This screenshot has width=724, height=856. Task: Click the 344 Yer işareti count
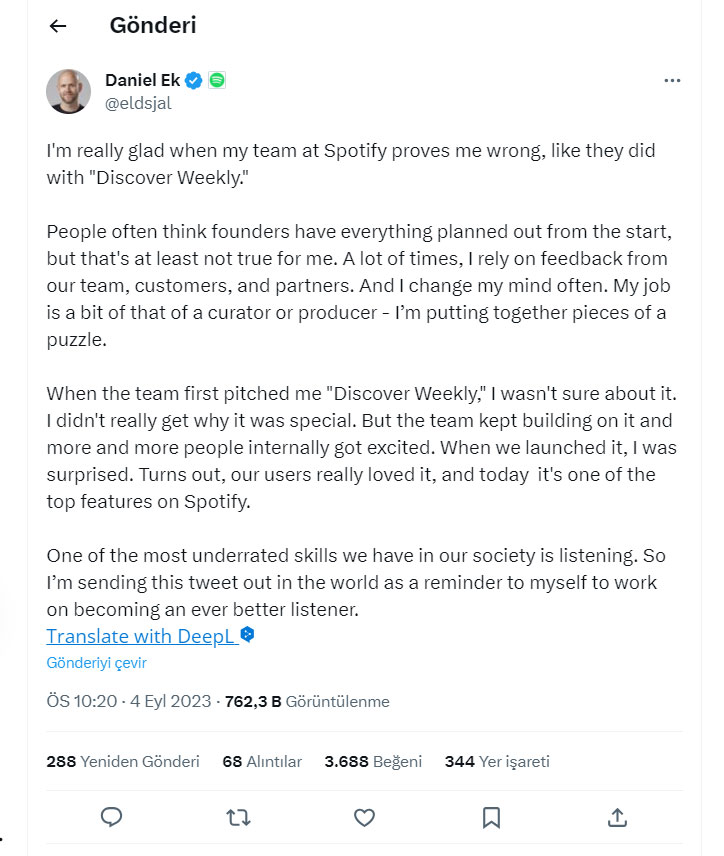pyautogui.click(x=497, y=761)
